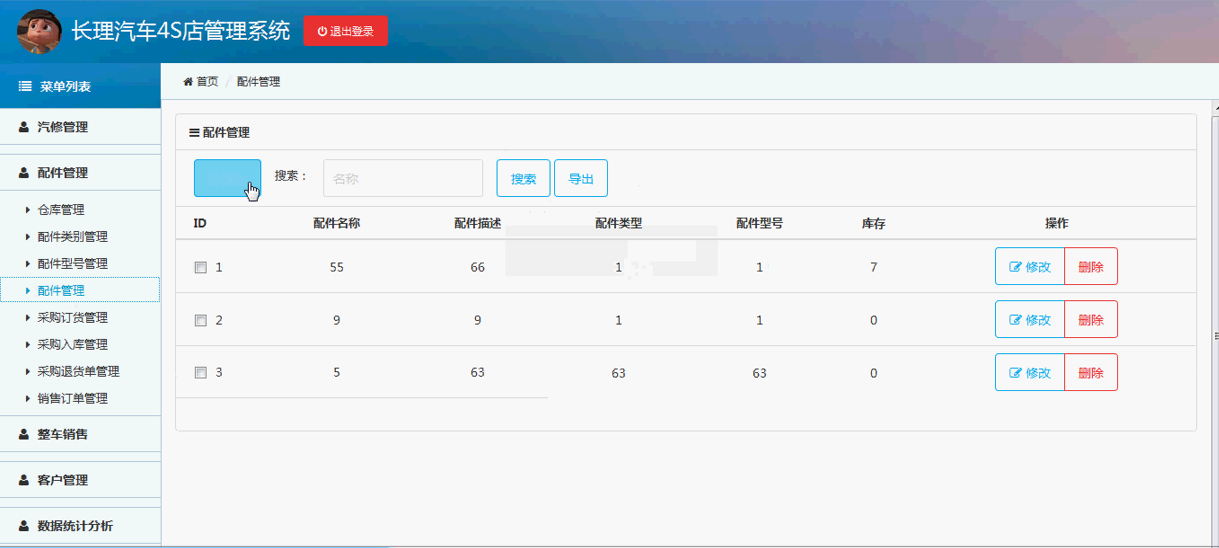The height and width of the screenshot is (548, 1219).
Task: Click the home icon in breadcrumb
Action: (187, 82)
